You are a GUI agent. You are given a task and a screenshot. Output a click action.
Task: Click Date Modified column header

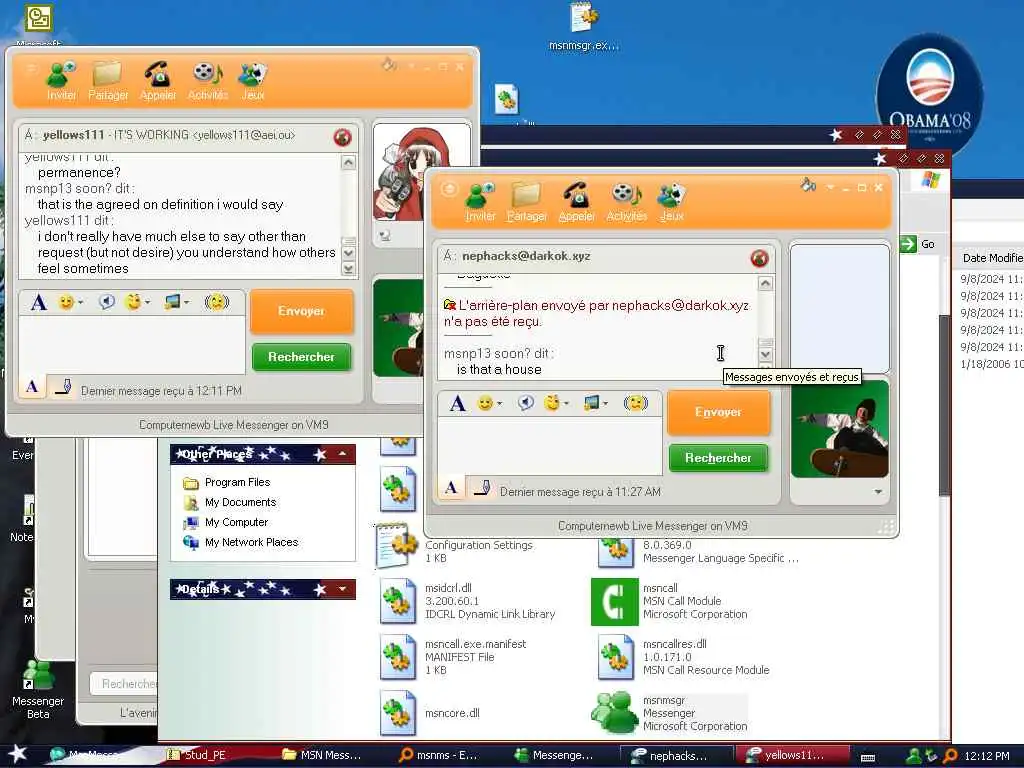992,258
